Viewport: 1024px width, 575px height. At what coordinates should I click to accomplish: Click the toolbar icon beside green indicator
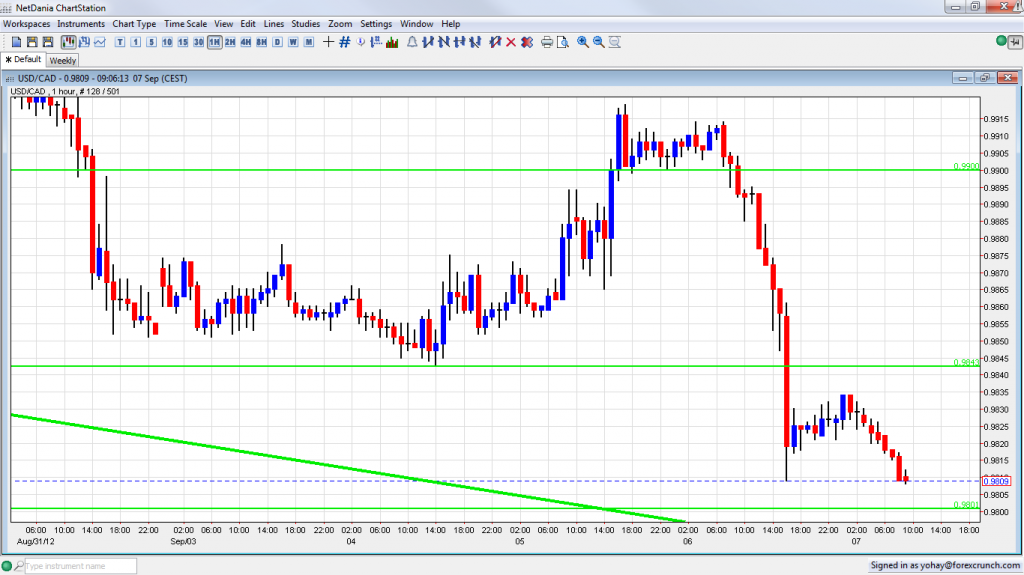(x=1015, y=42)
